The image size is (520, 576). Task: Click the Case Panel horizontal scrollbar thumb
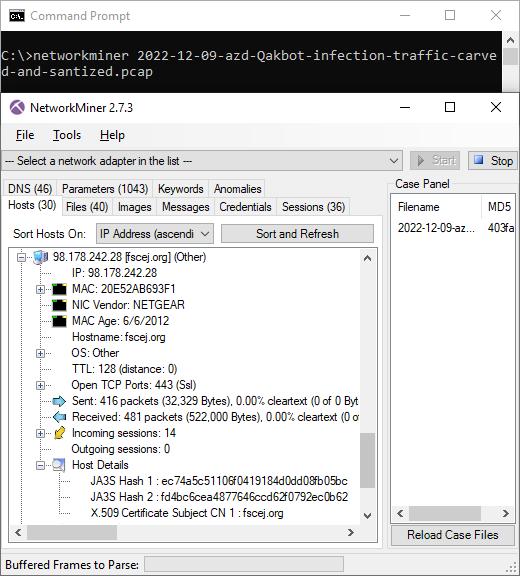click(445, 513)
